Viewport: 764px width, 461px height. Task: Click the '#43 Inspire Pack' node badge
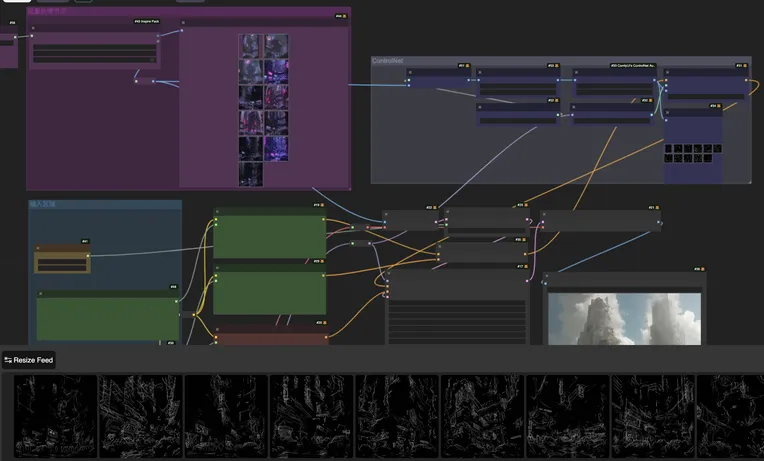click(x=147, y=21)
